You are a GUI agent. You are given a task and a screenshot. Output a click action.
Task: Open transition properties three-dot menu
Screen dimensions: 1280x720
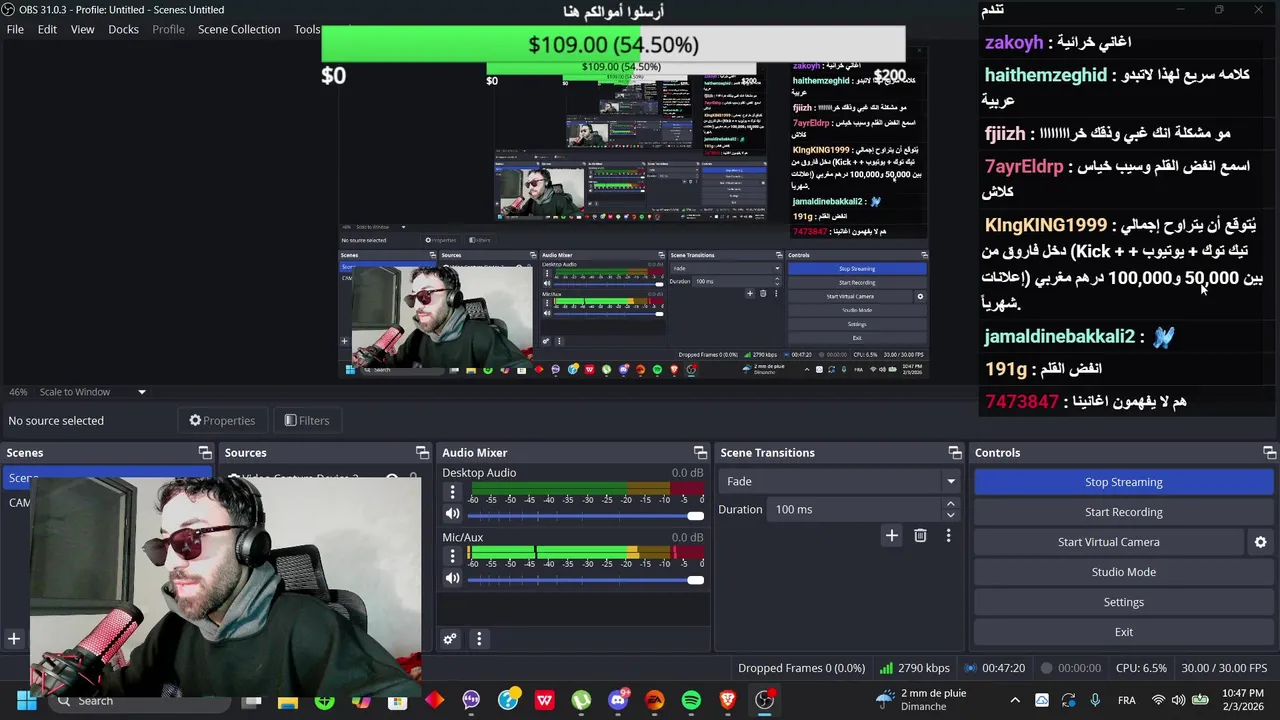[x=948, y=536]
